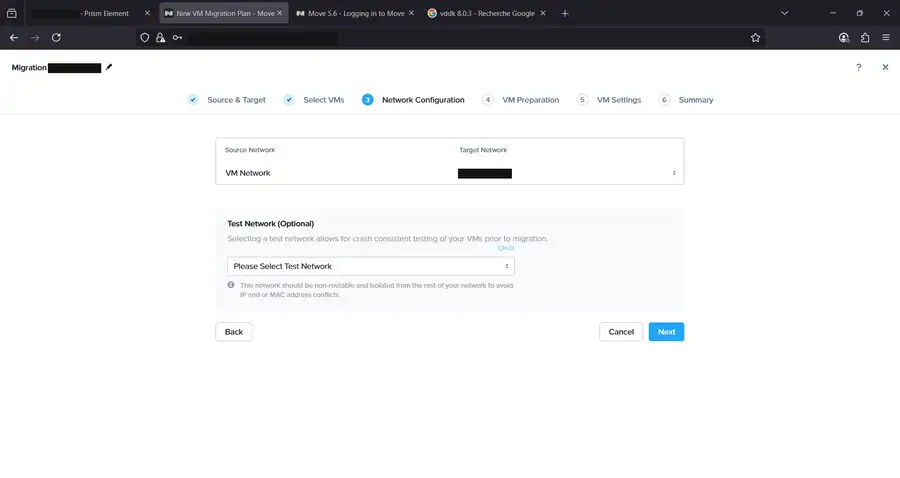Go to Source & Target step
The width and height of the screenshot is (900, 478).
(x=227, y=100)
